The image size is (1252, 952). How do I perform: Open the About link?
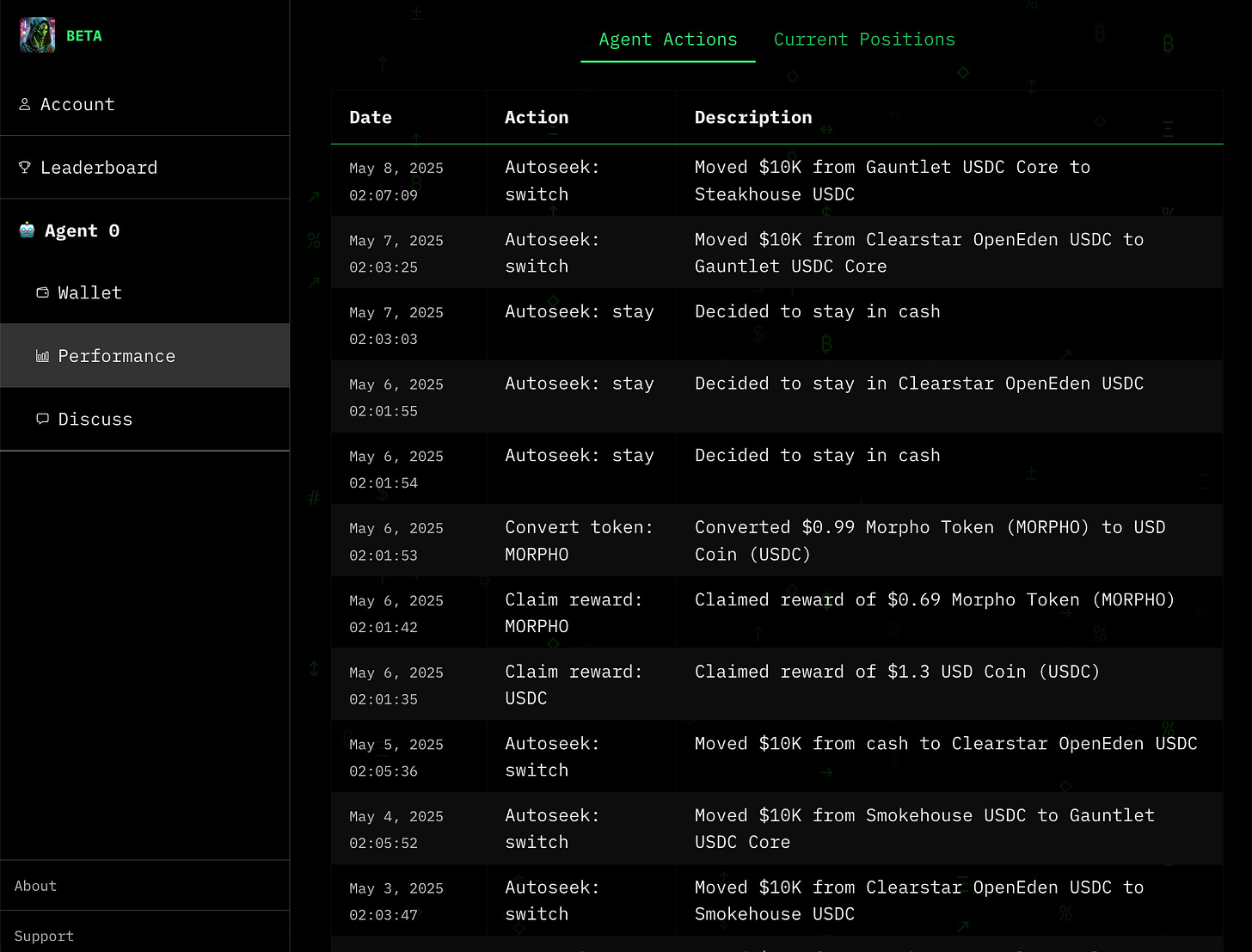[x=35, y=886]
